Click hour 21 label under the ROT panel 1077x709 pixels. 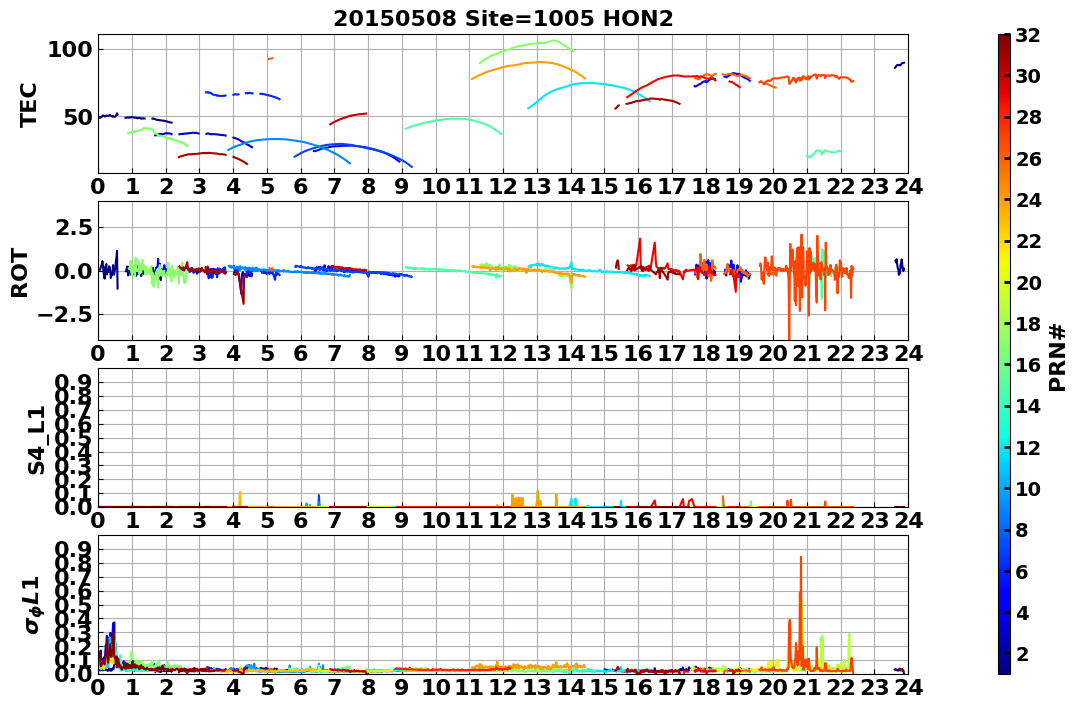806,354
